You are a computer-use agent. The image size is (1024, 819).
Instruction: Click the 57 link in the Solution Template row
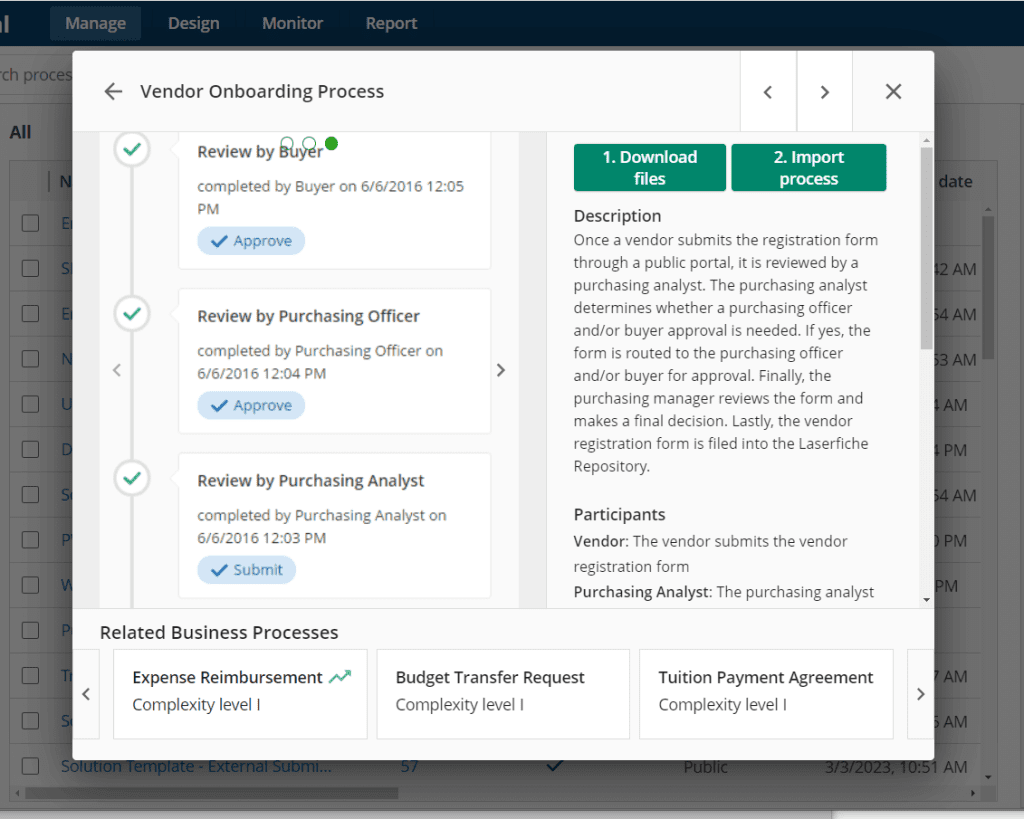(x=409, y=766)
